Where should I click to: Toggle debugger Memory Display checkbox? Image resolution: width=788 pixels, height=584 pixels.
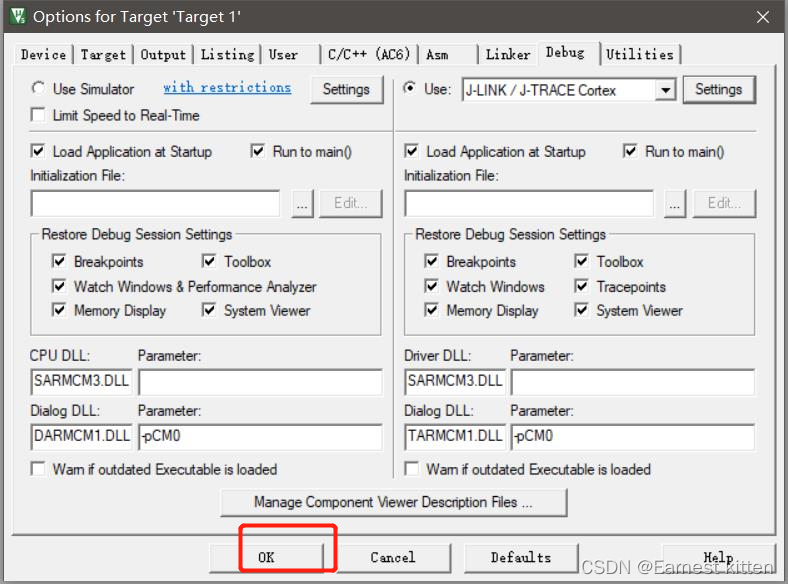tap(432, 310)
